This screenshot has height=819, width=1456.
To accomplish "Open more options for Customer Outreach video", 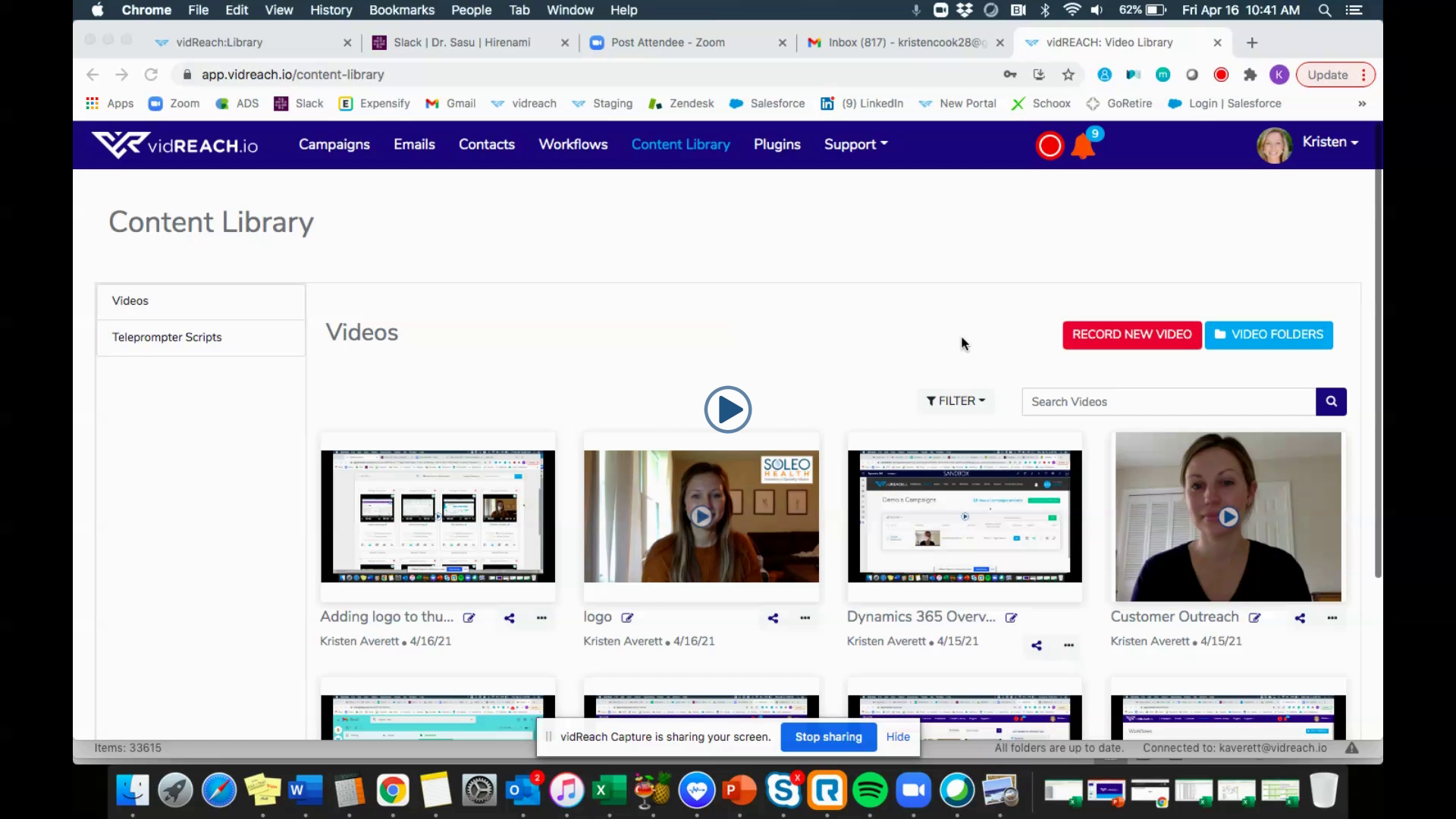I will point(1332,618).
